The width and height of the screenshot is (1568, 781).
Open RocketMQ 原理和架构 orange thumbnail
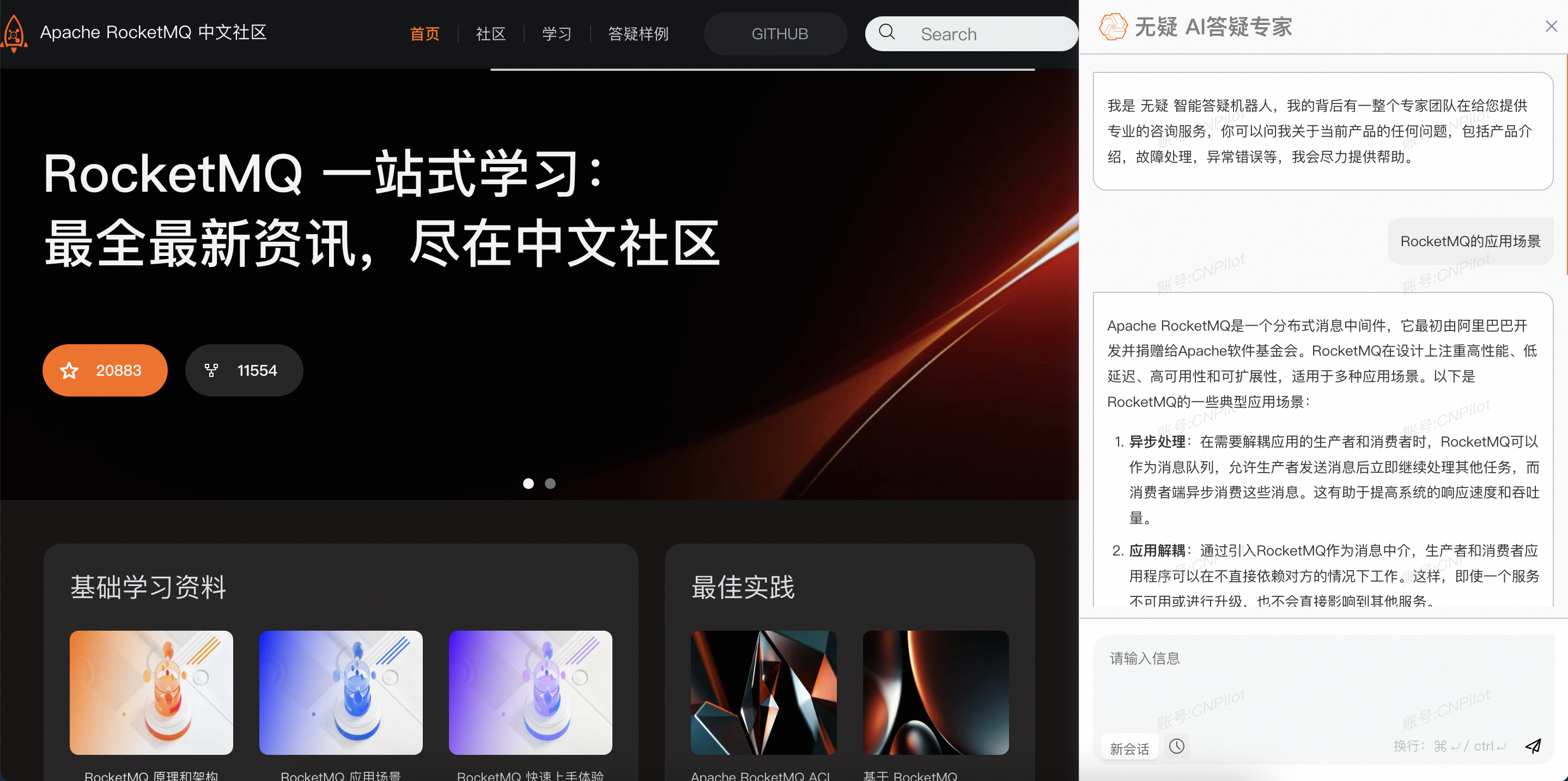(151, 692)
